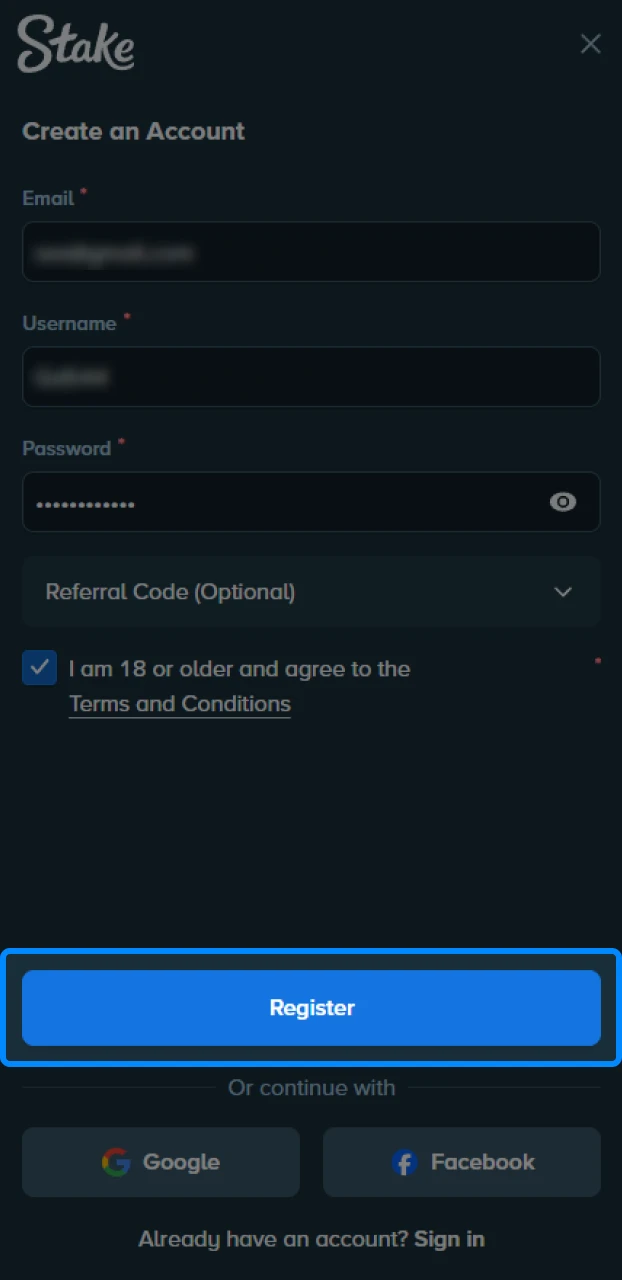The height and width of the screenshot is (1280, 622).
Task: Click the Email input field
Action: pyautogui.click(x=311, y=252)
